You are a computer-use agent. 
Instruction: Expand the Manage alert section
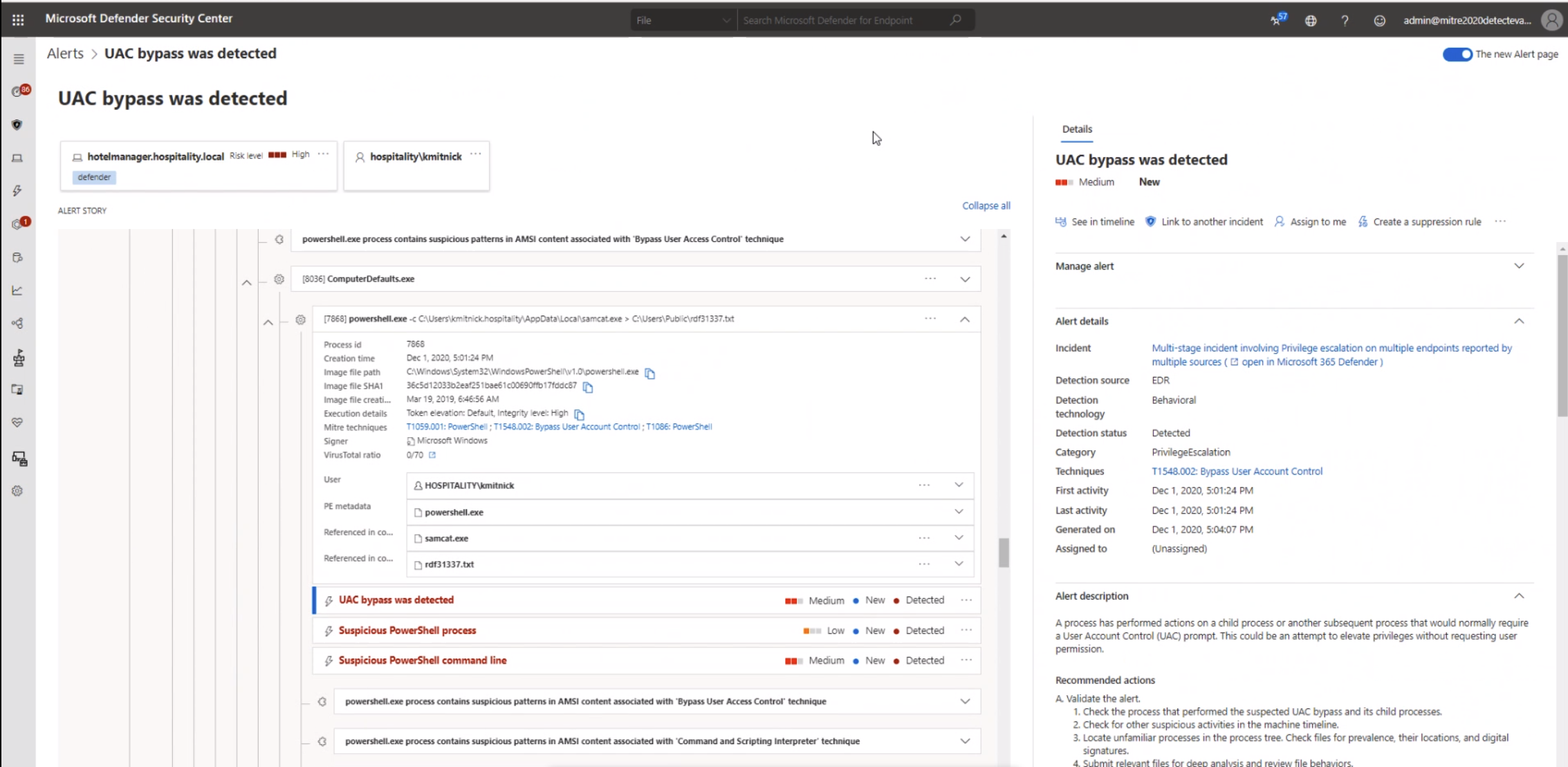1519,266
